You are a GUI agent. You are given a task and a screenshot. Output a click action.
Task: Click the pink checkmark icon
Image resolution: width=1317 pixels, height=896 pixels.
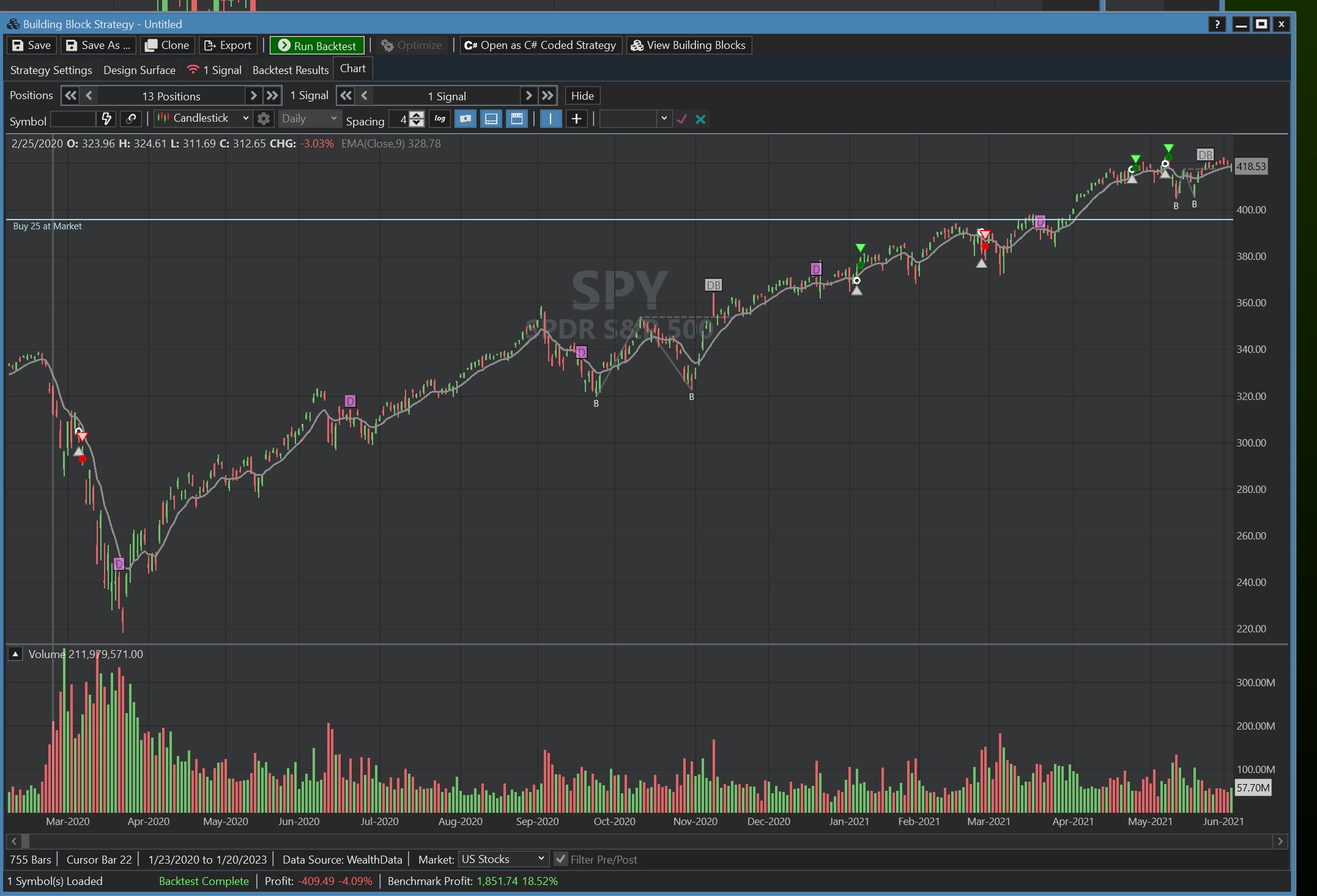tap(681, 119)
